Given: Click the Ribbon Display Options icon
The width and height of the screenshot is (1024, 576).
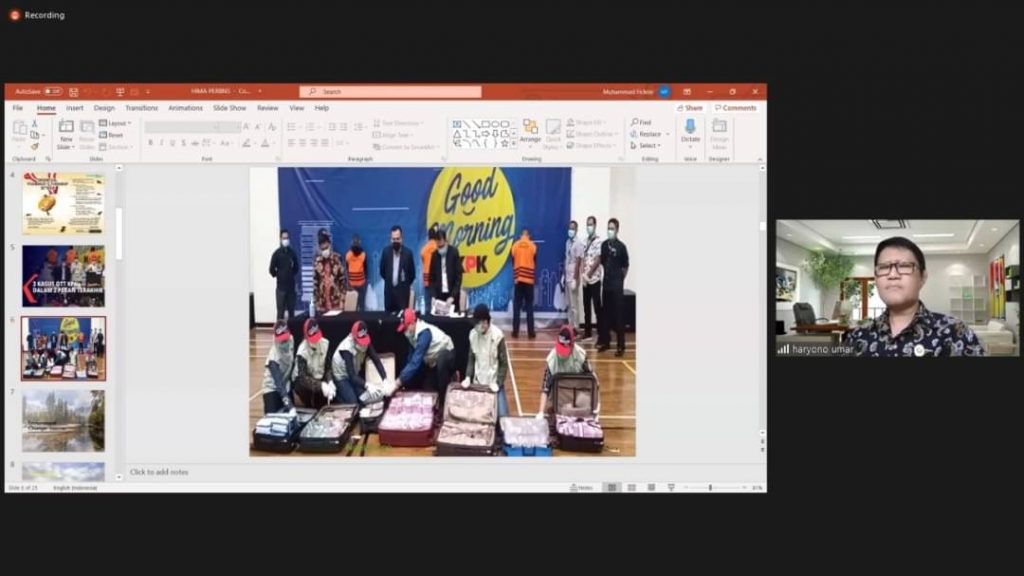Looking at the screenshot, I should coord(687,92).
